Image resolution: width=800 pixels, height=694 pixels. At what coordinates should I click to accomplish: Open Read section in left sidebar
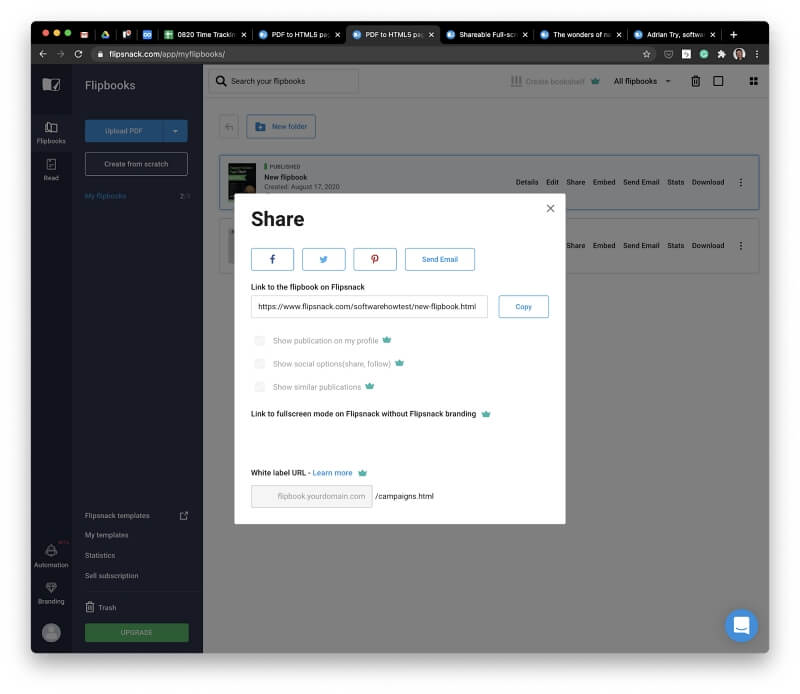click(51, 170)
